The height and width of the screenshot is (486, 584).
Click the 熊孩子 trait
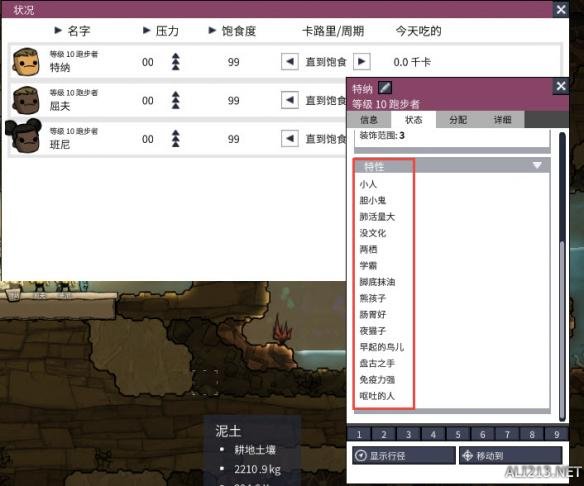tap(373, 298)
